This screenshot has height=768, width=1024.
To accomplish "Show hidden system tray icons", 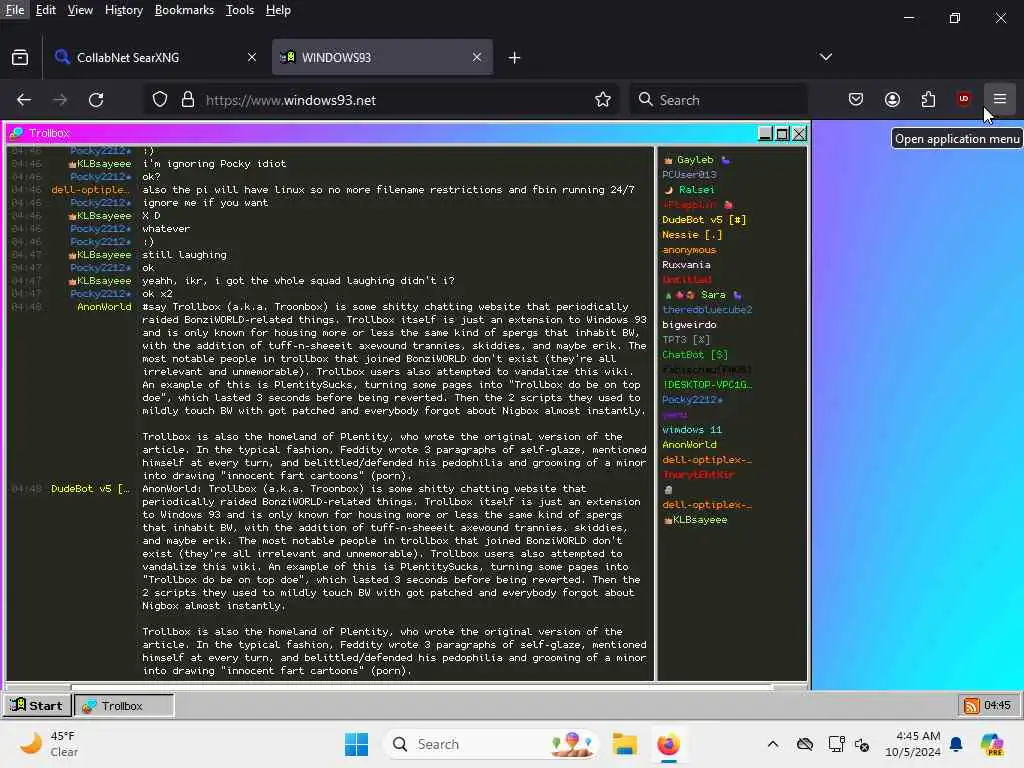I will (773, 744).
